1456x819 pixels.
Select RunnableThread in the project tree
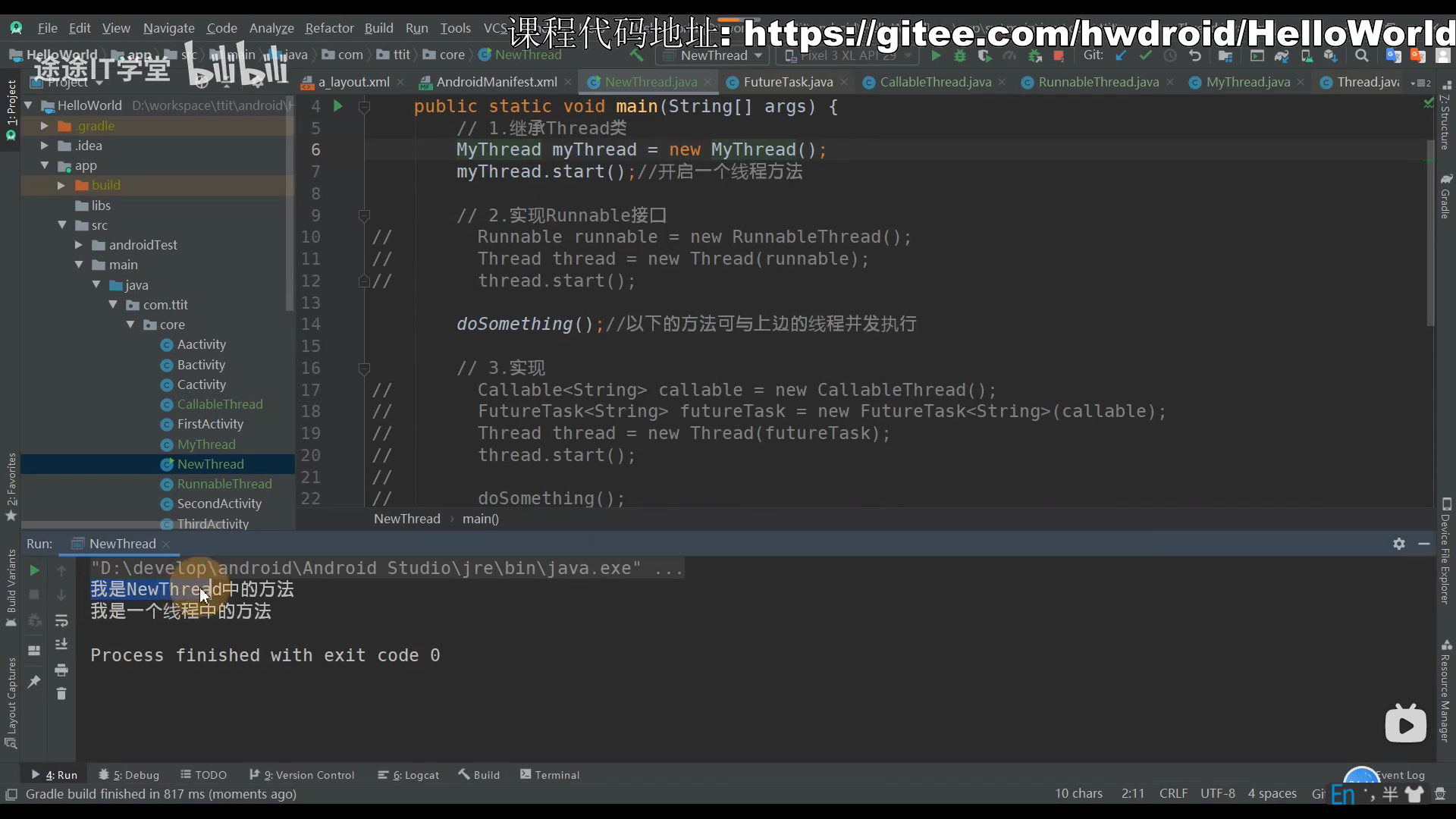pos(224,484)
